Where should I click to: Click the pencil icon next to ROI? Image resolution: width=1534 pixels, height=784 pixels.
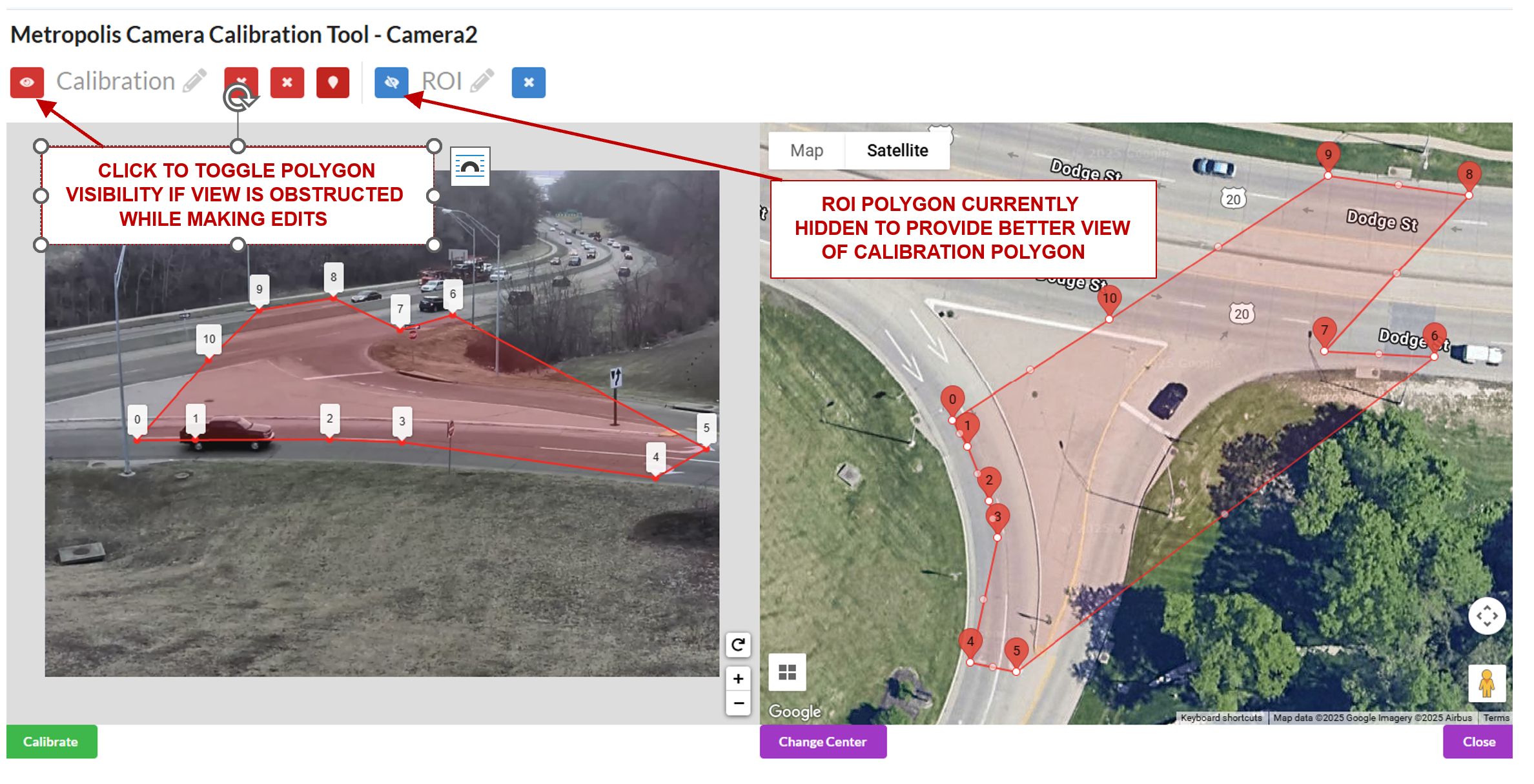click(x=482, y=81)
